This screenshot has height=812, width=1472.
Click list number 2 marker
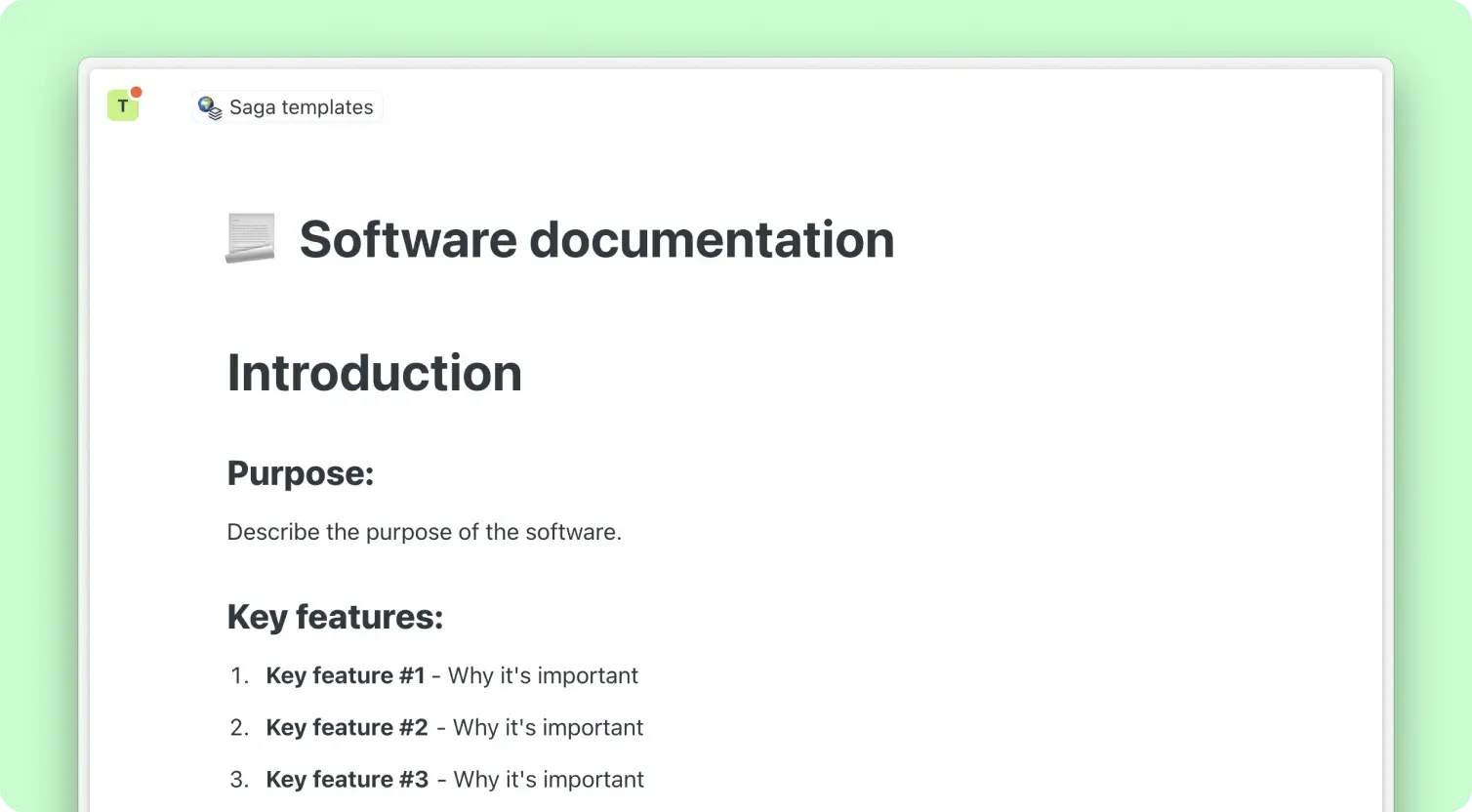(239, 727)
